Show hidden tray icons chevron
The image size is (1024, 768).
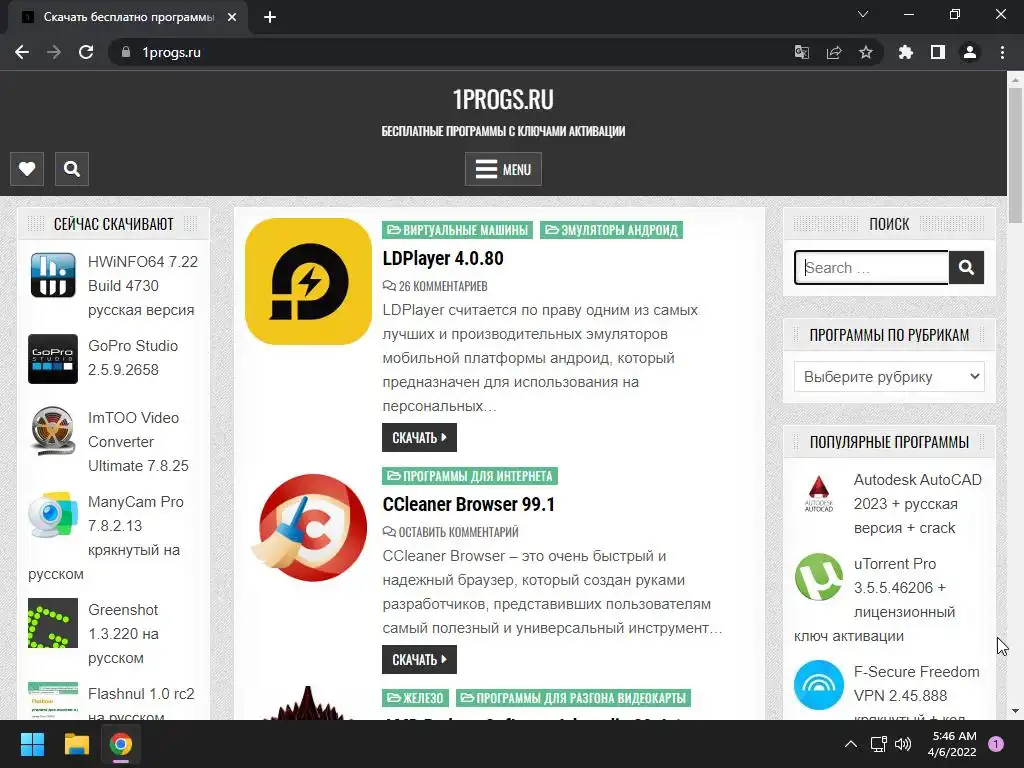point(851,744)
